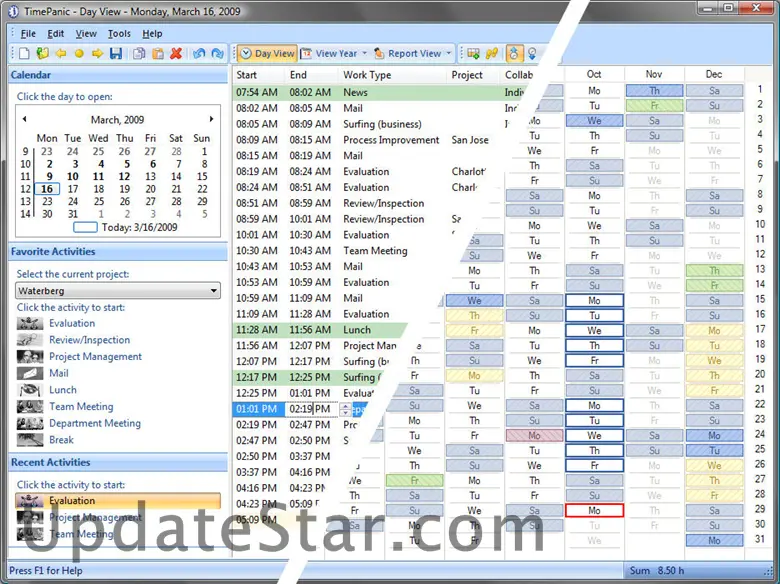
Task: Toggle the stopwatch timer icon
Action: 514,53
